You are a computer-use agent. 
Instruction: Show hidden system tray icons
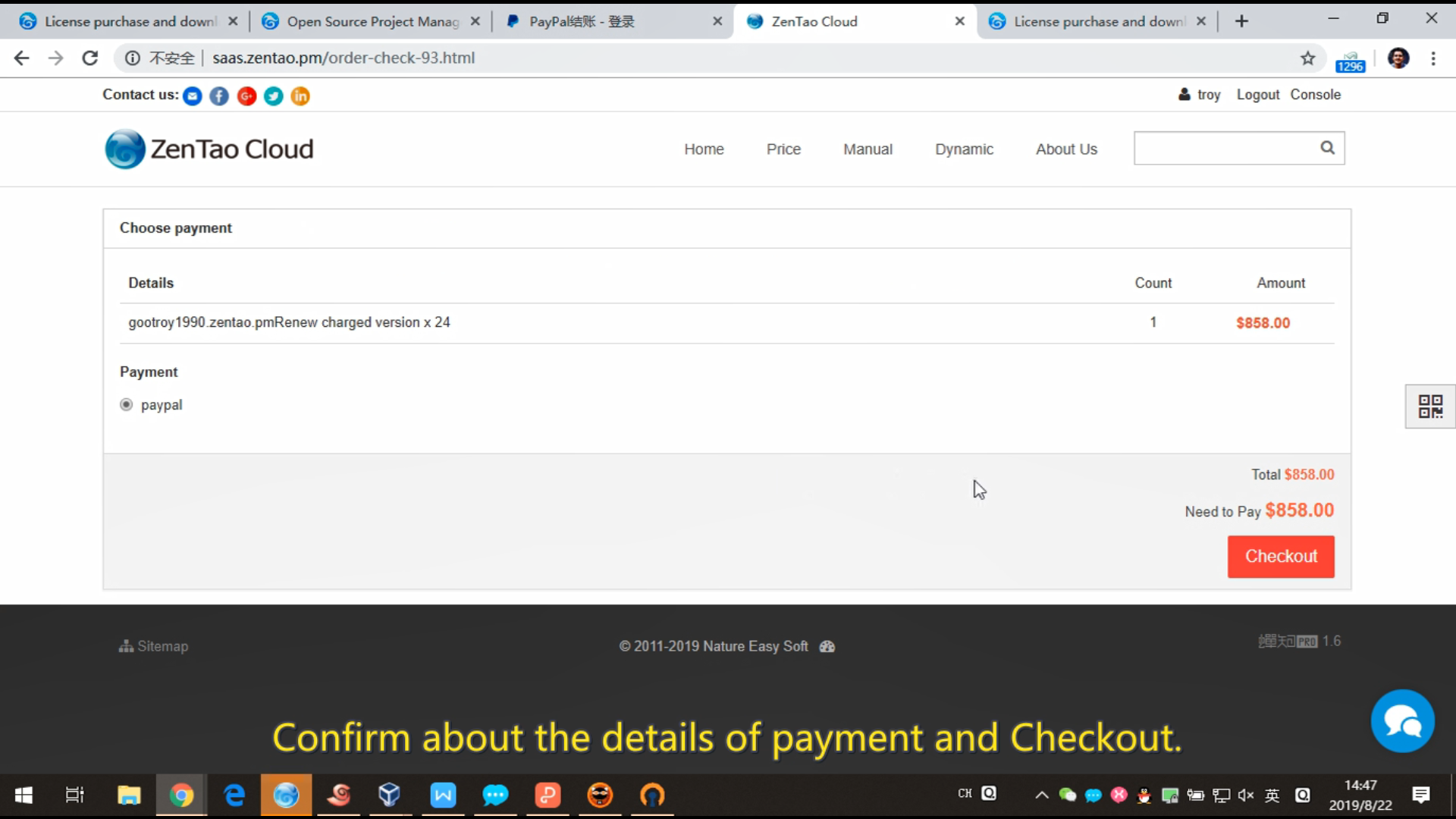pyautogui.click(x=1042, y=795)
